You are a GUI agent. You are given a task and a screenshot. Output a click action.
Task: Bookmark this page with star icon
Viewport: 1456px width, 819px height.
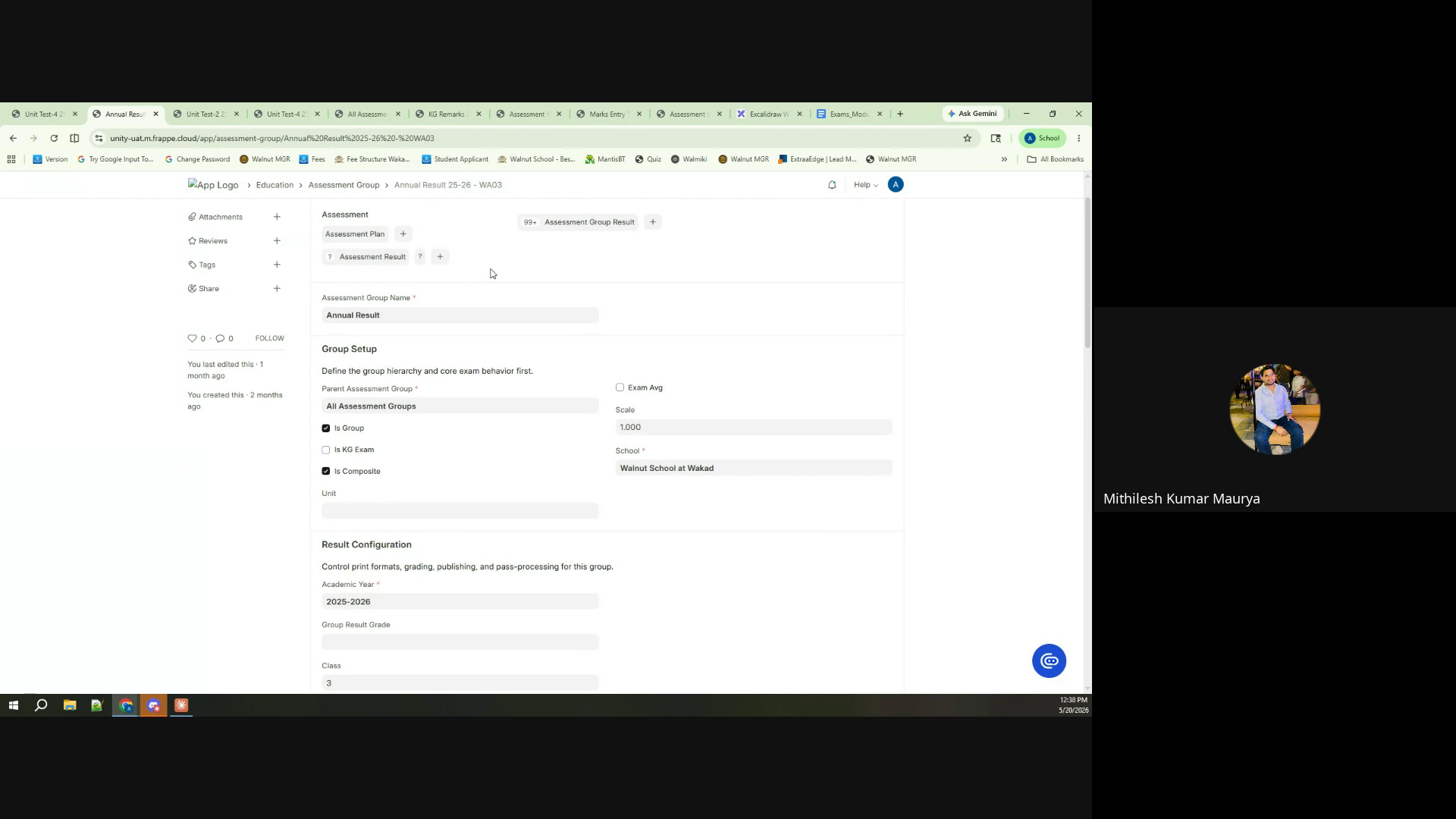(x=967, y=138)
